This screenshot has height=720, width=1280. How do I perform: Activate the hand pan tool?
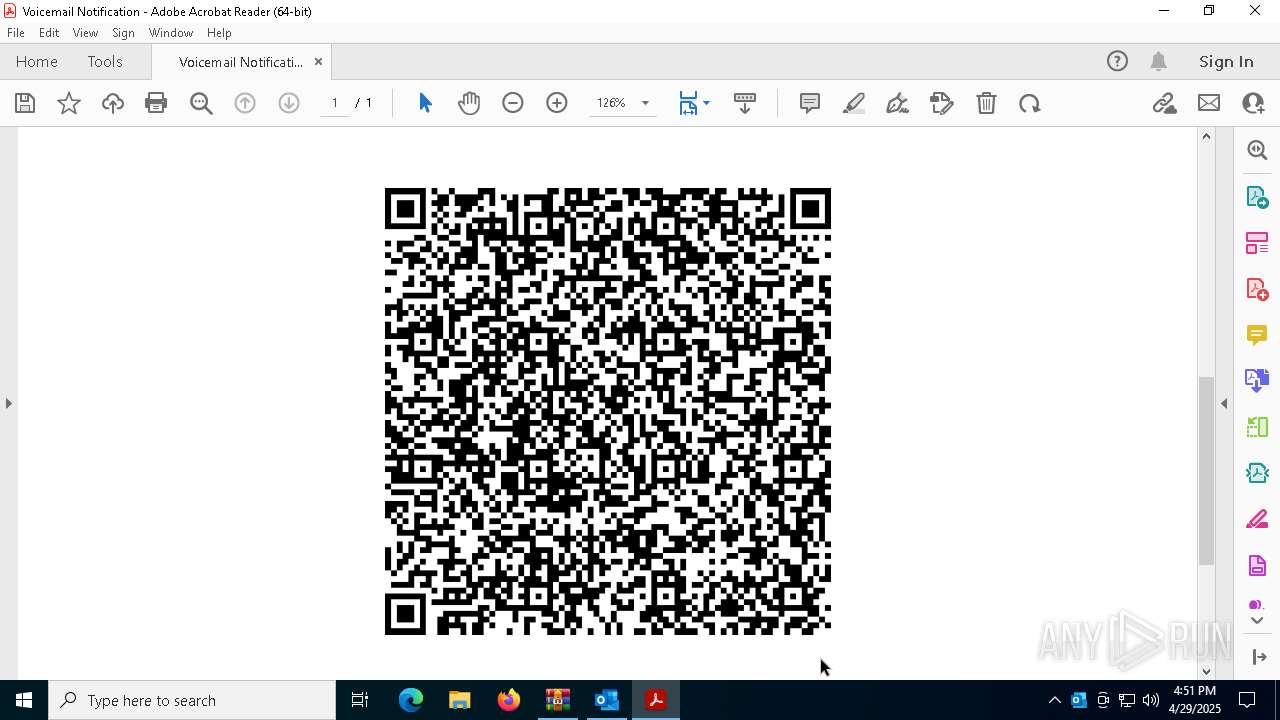click(x=469, y=103)
